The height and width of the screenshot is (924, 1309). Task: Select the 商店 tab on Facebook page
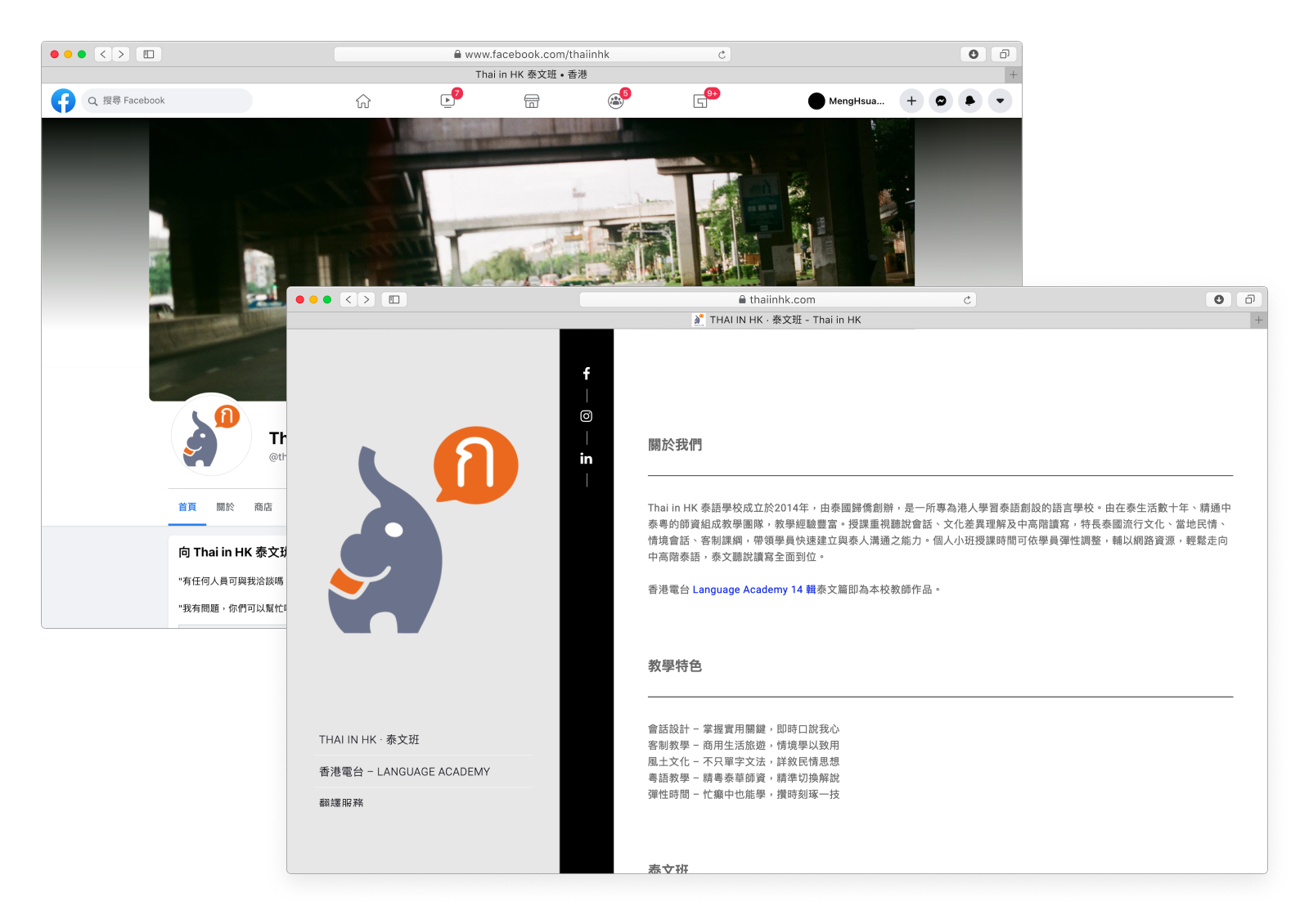tap(263, 507)
